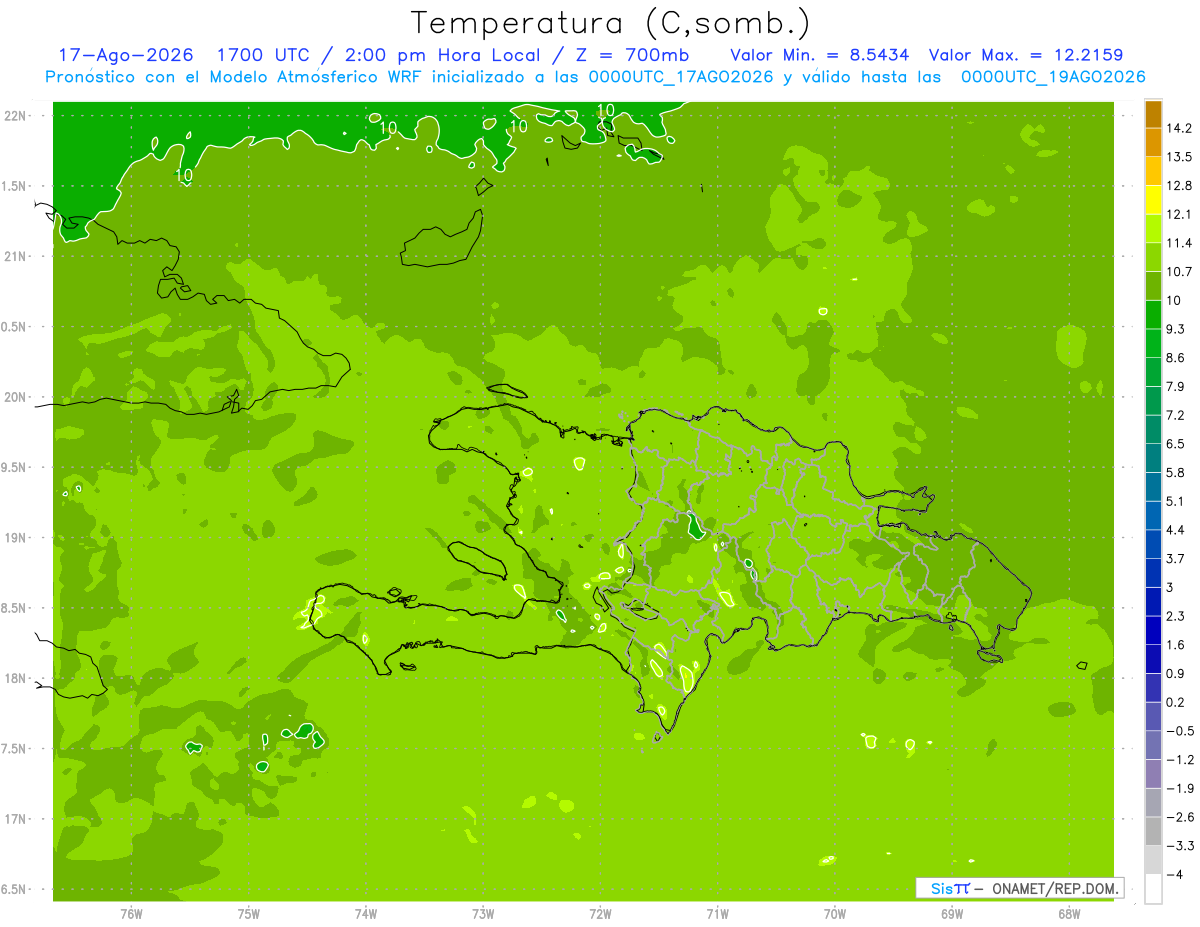Click the 76W longitude axis label
Viewport: 1200px width, 927px height.
[x=131, y=914]
